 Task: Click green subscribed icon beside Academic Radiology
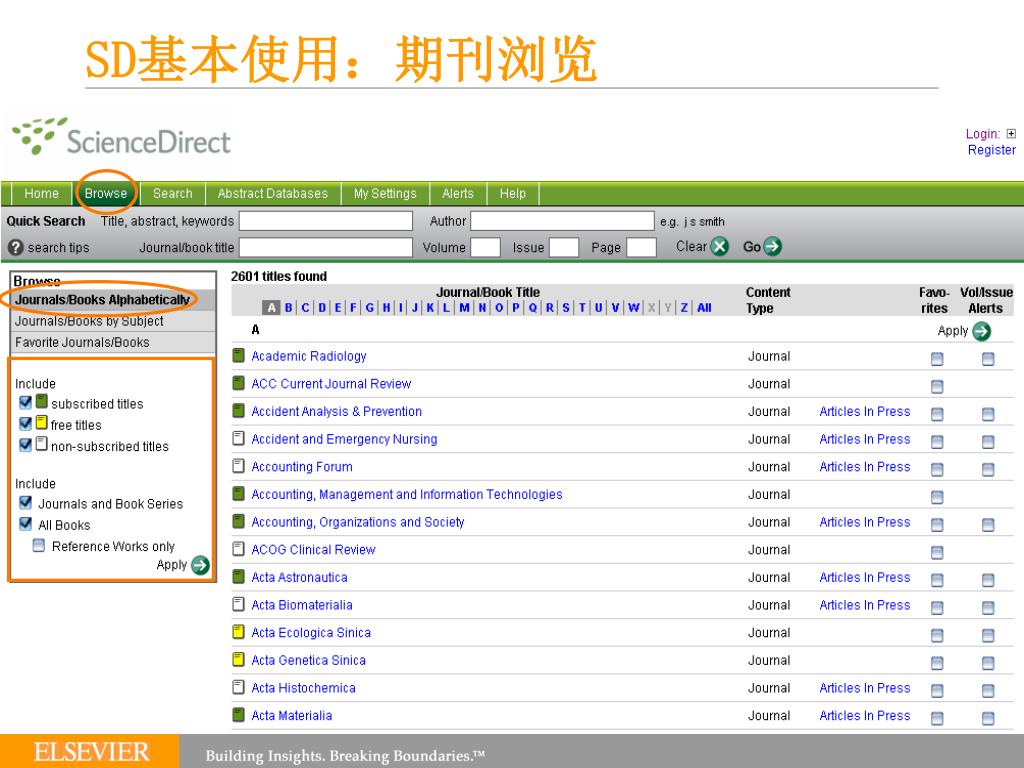[x=238, y=355]
